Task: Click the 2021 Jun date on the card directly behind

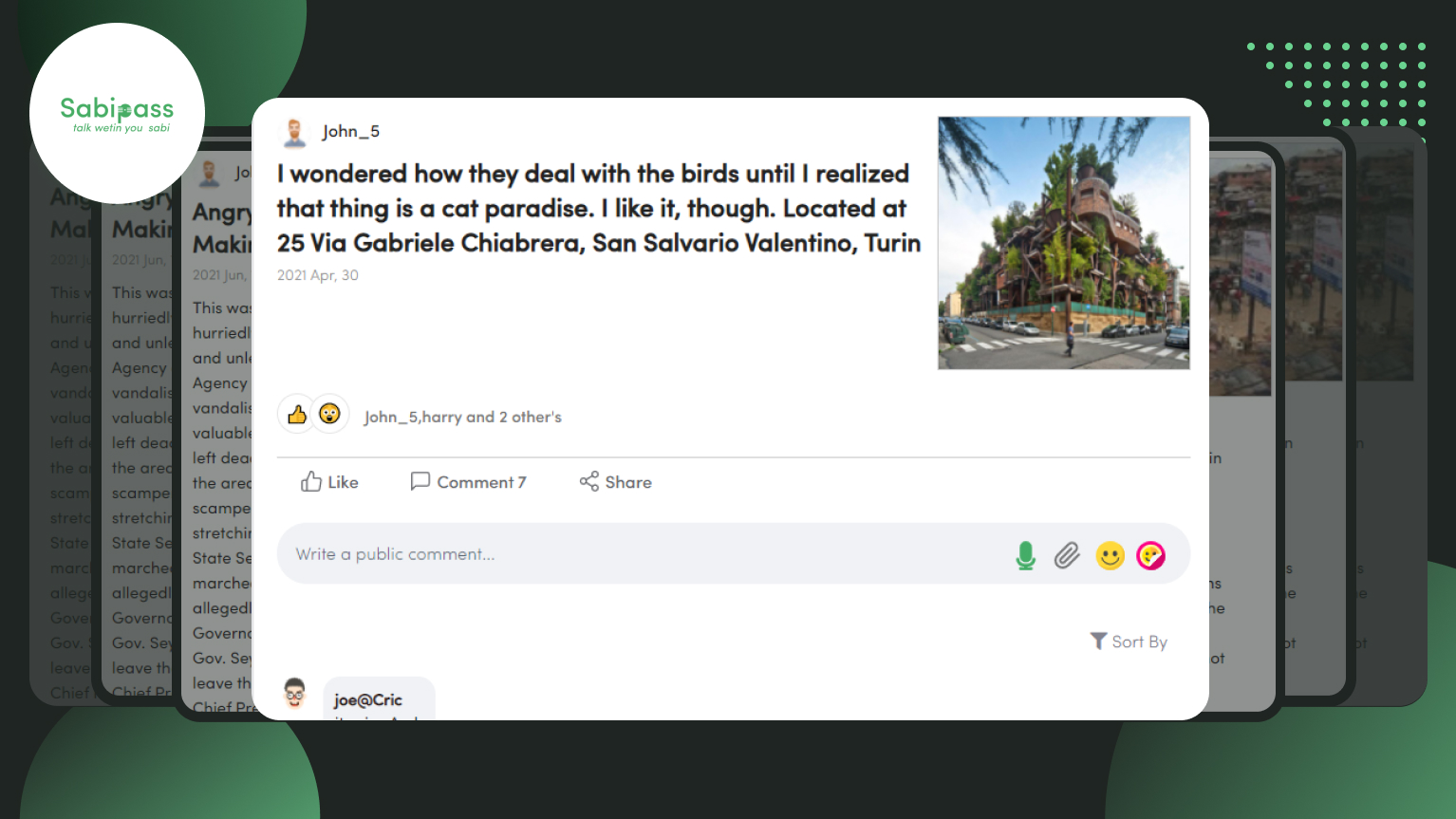Action: [220, 275]
